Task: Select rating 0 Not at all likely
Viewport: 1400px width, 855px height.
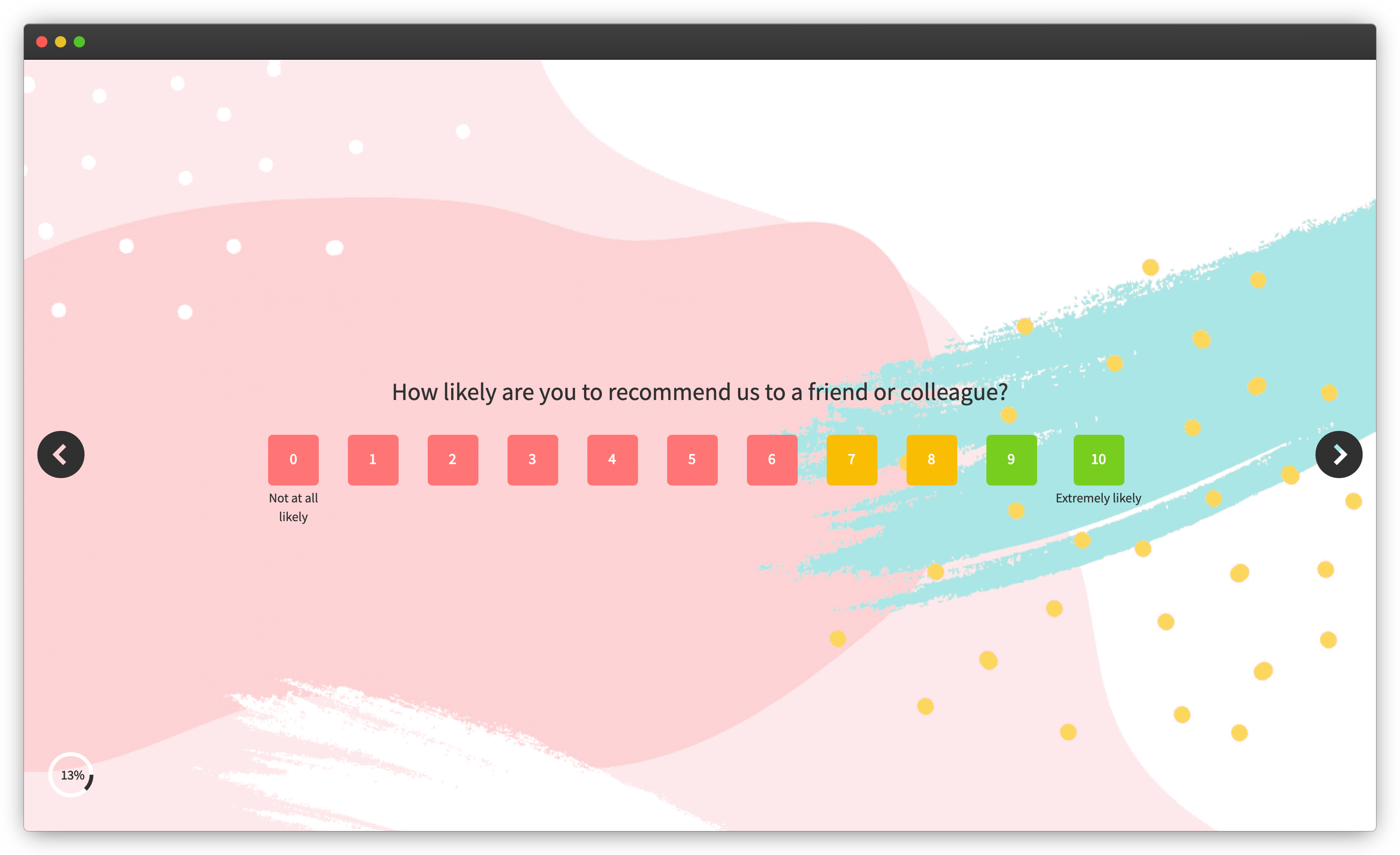Action: point(293,460)
